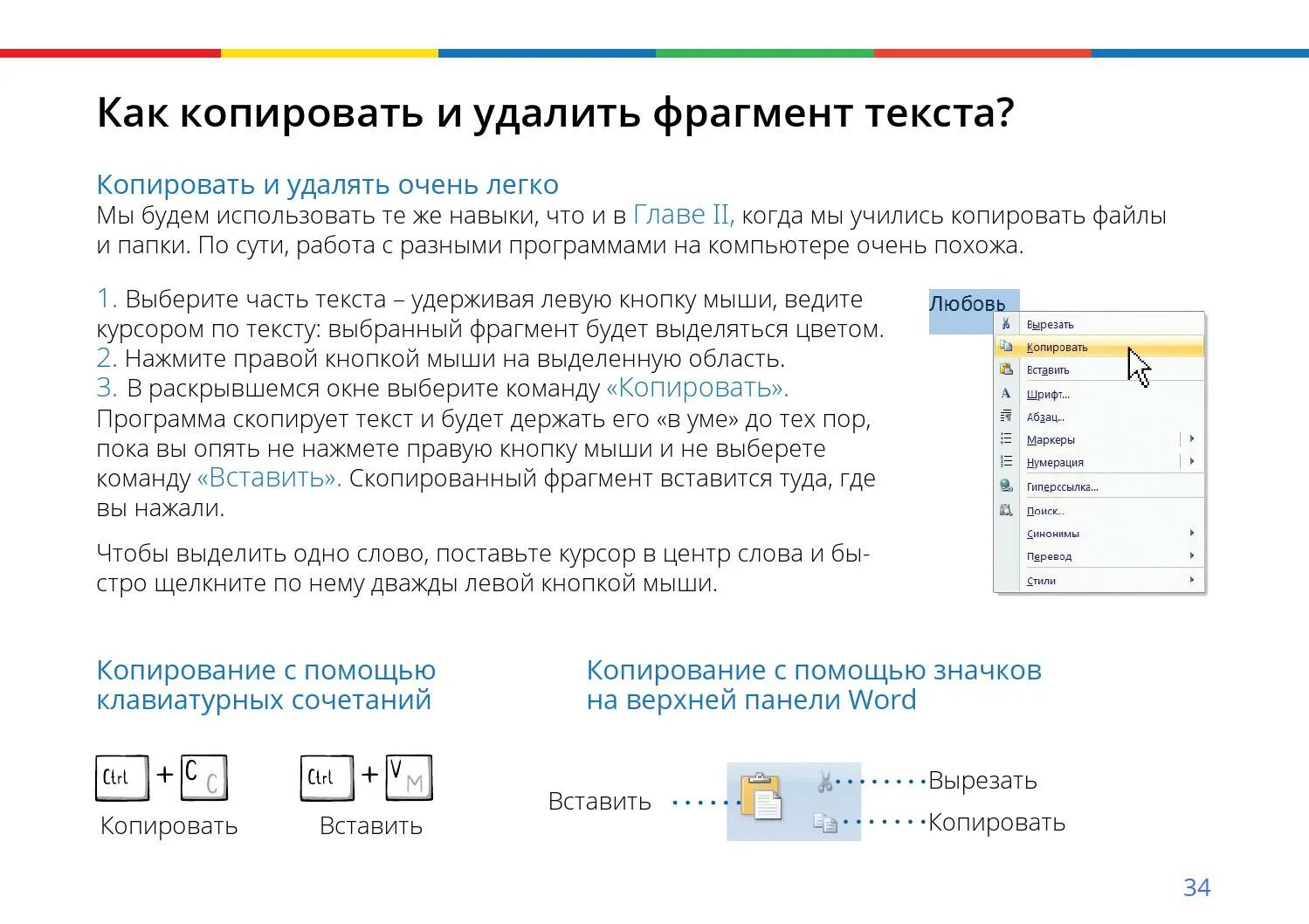Expand the arrow next to Синонимы

click(1192, 533)
